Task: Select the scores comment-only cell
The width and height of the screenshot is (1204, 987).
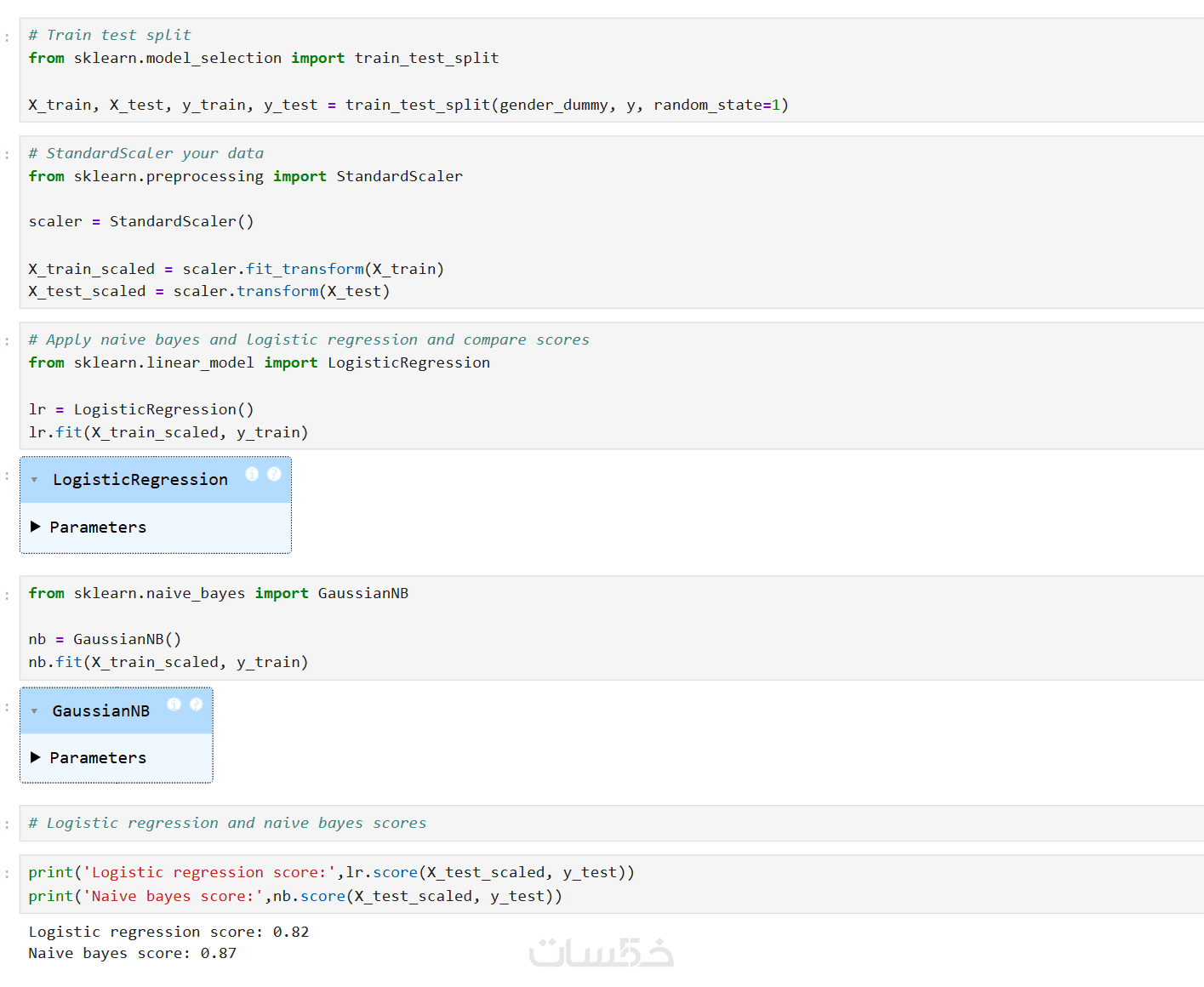Action: pos(596,823)
